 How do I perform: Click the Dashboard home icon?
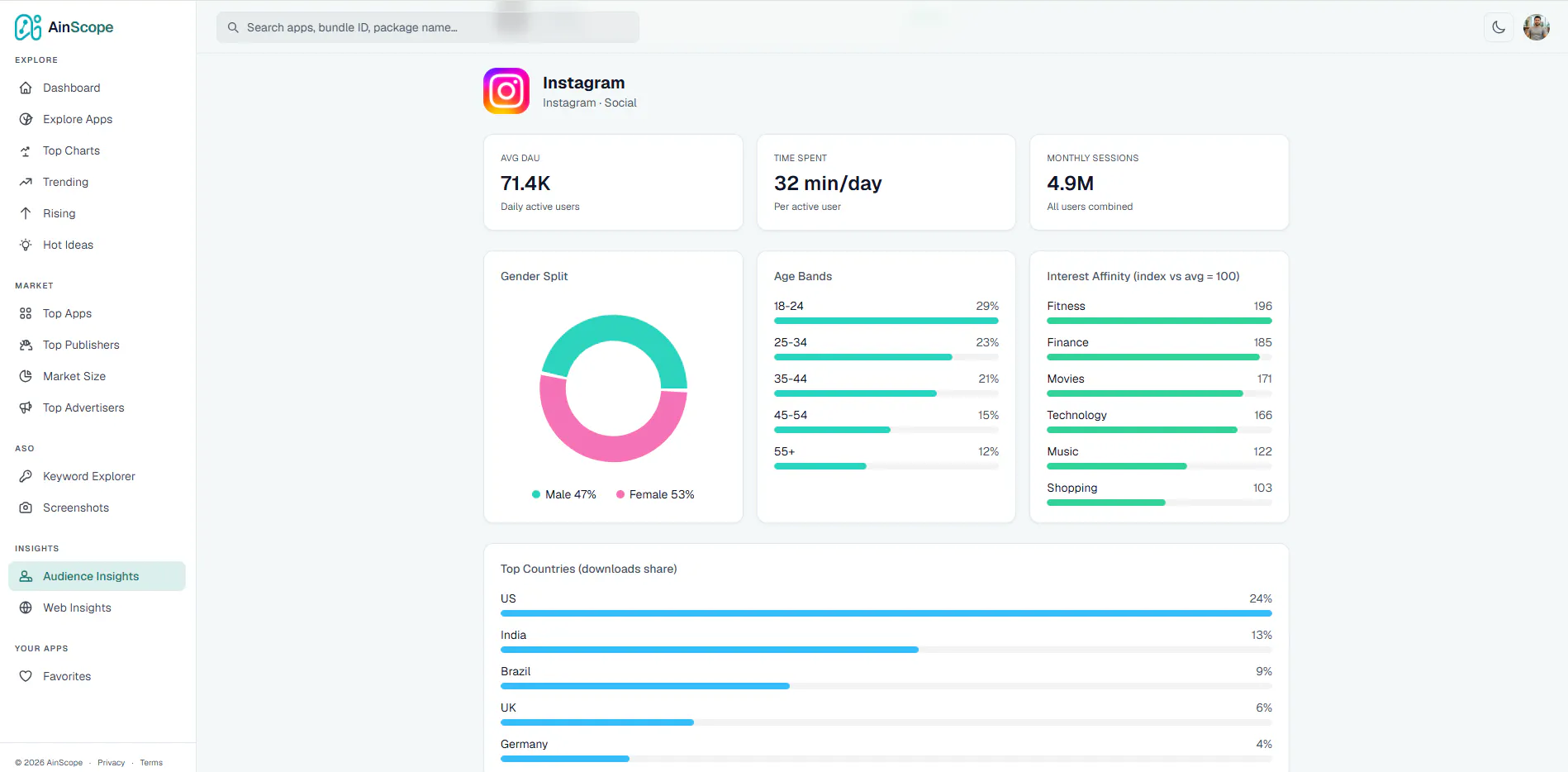coord(26,88)
